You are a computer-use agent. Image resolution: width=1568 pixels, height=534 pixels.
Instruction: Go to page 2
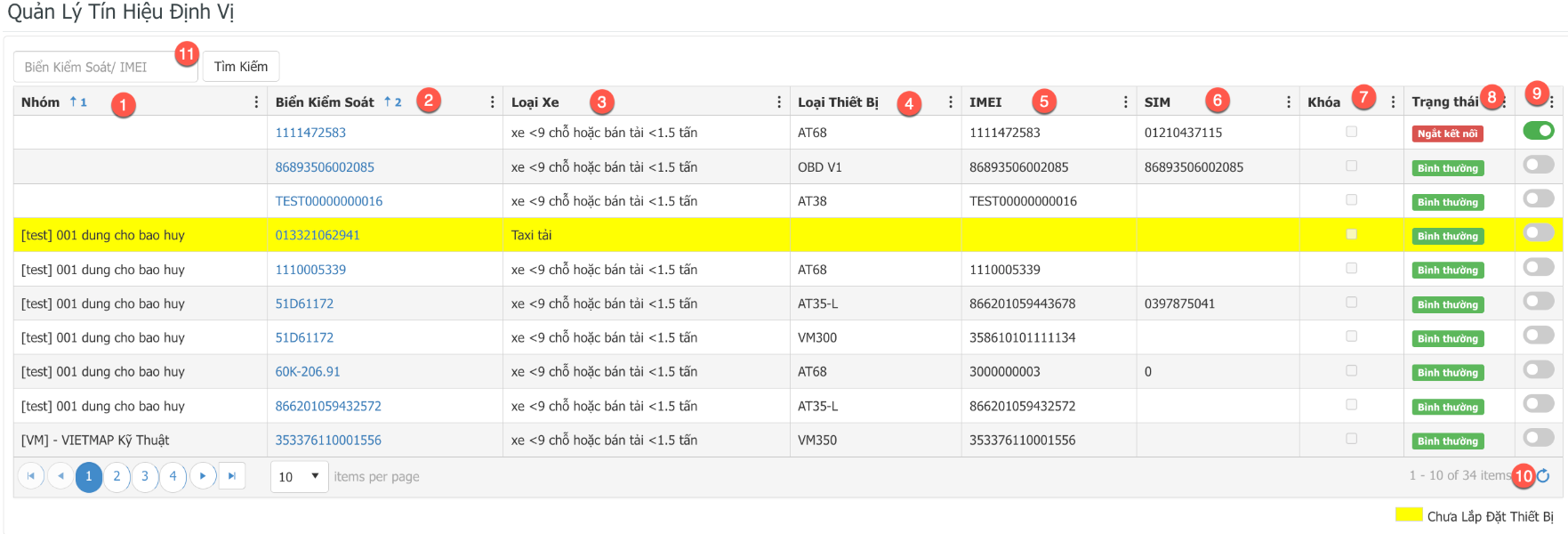(117, 476)
